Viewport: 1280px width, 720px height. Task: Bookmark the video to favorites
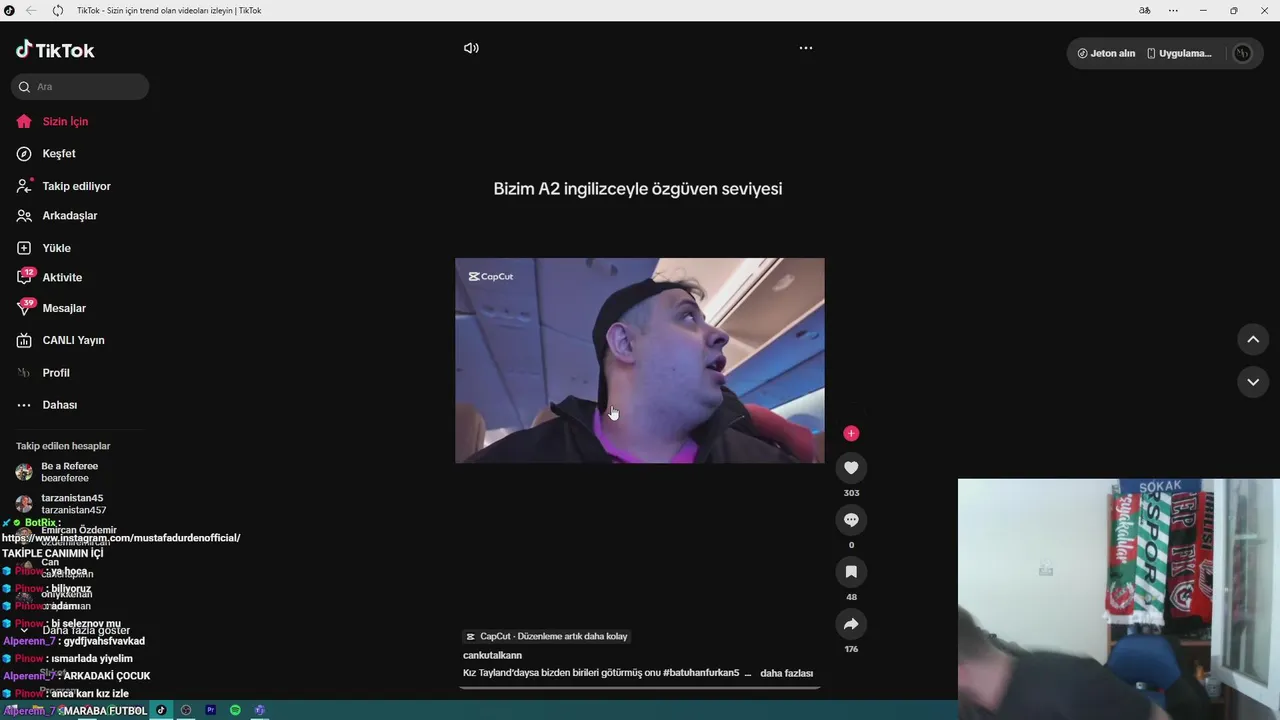(x=851, y=572)
